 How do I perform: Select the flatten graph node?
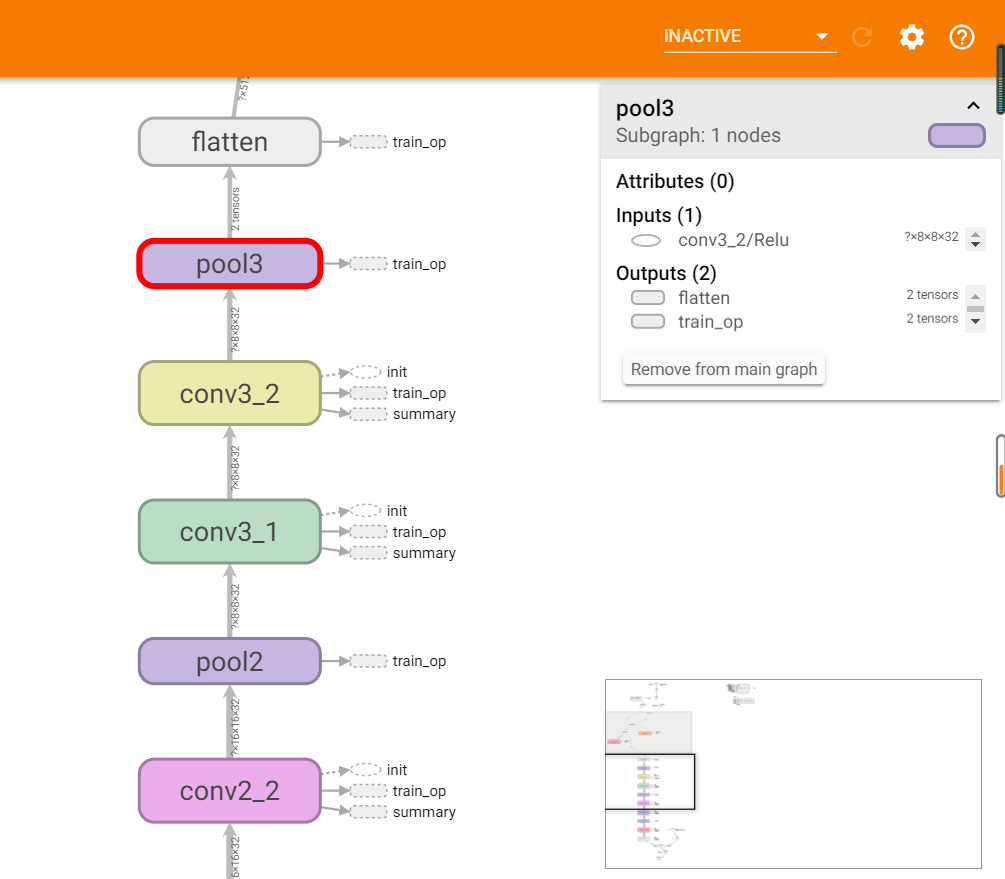point(229,142)
